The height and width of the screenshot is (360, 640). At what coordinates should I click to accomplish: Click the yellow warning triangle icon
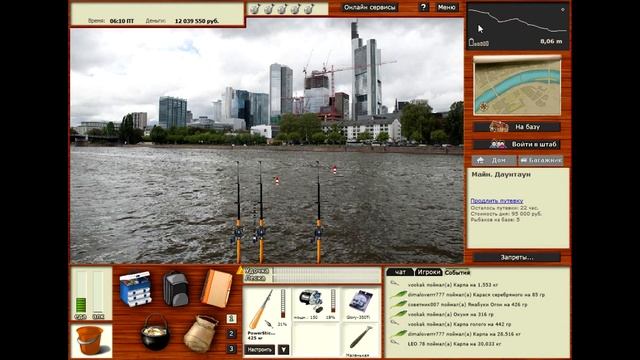(240, 270)
